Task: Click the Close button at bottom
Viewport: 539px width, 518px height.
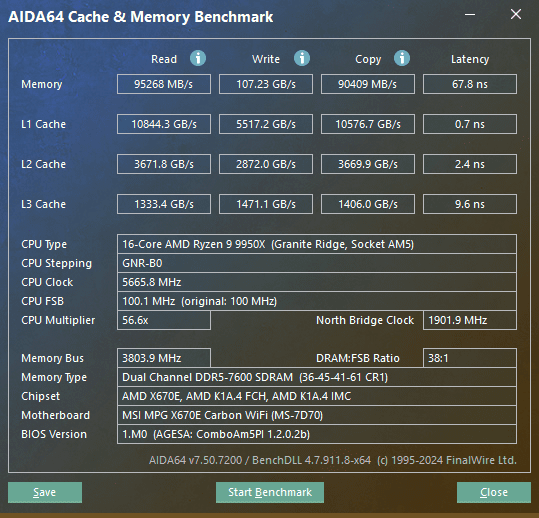Action: tap(494, 492)
